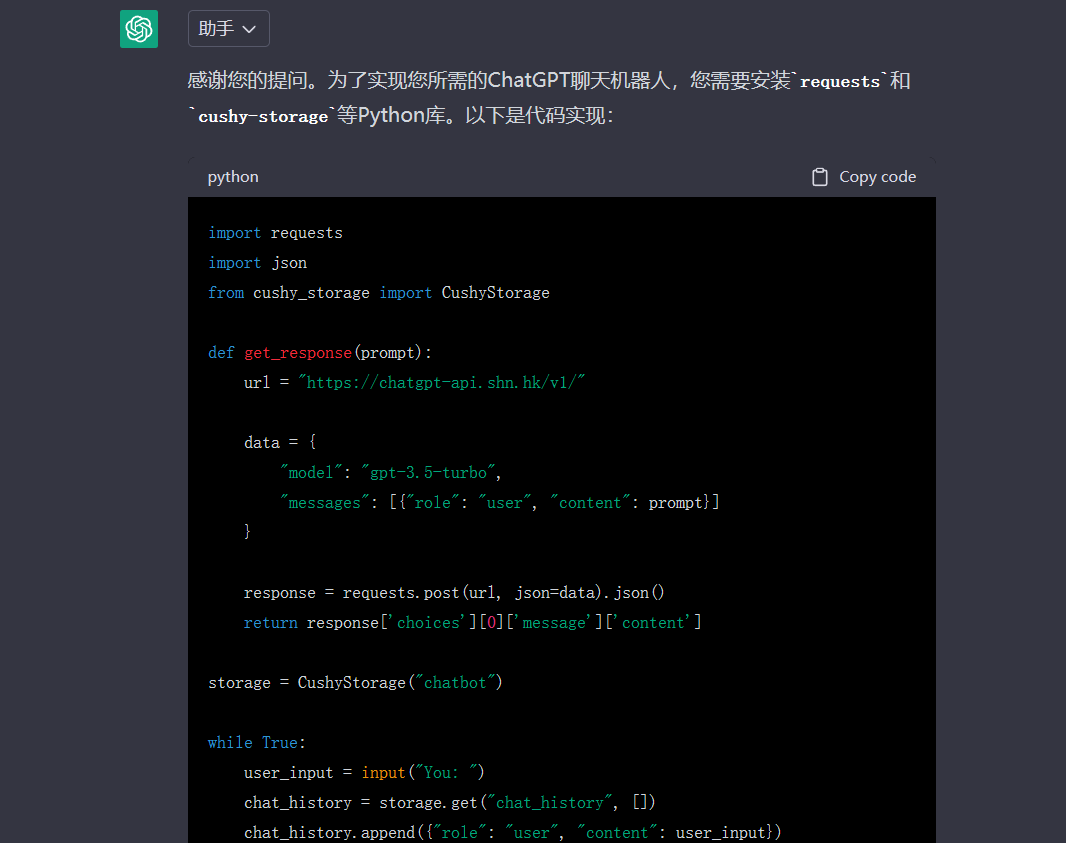Click the 'data = {' line

coord(280,443)
